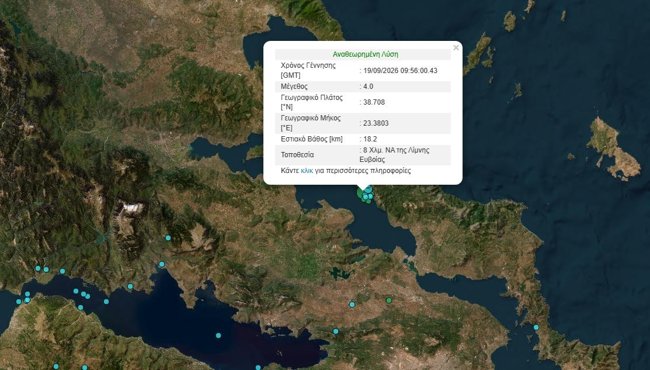650x370 pixels.
Task: Click the 'Μέγεθος' label
Action: tap(294, 87)
